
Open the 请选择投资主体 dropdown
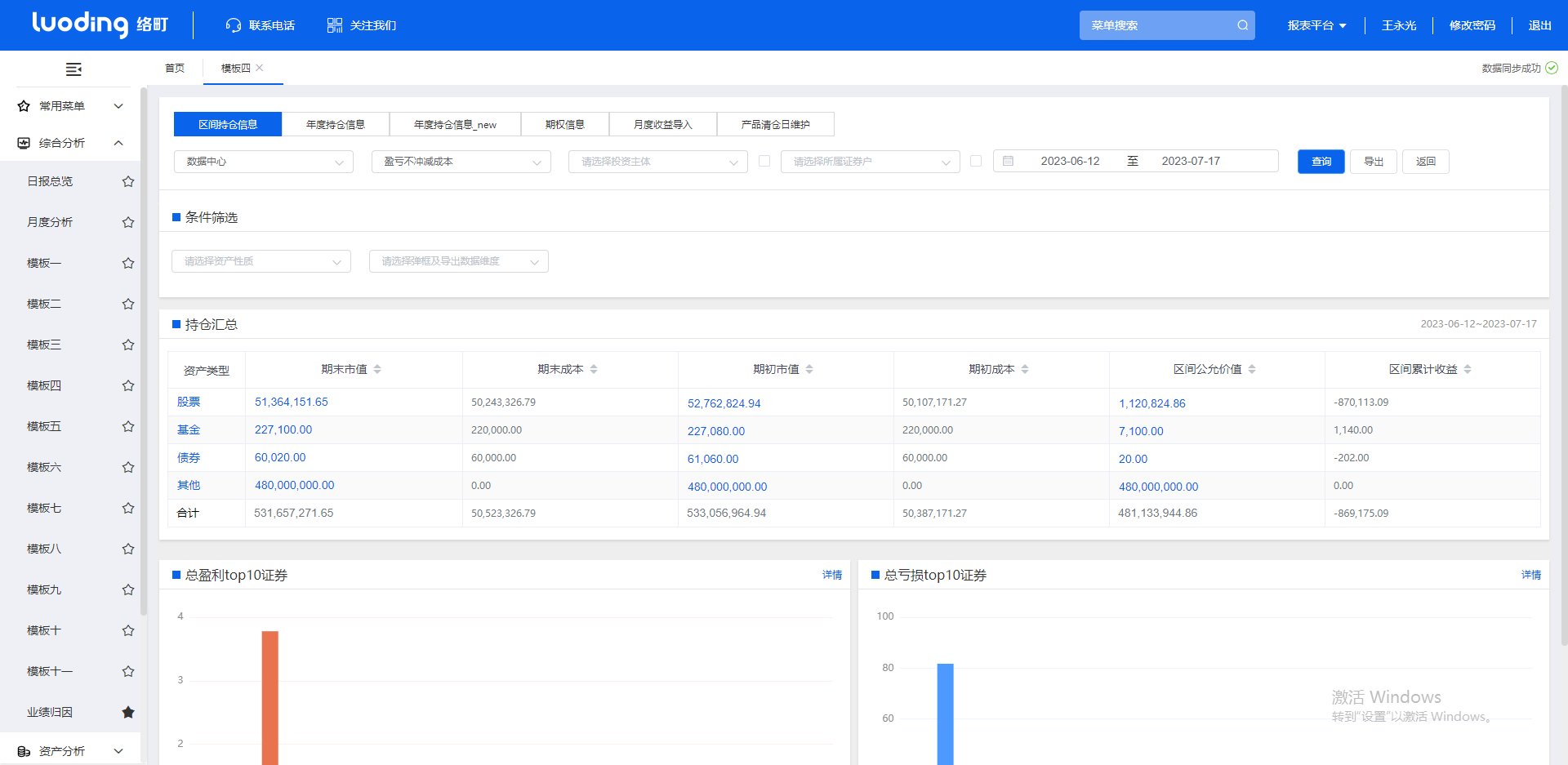point(658,162)
